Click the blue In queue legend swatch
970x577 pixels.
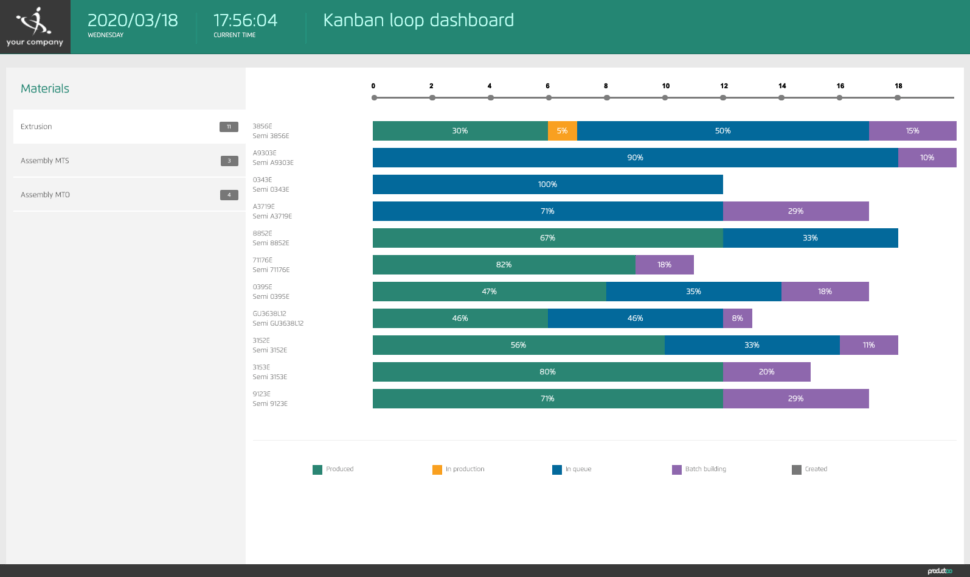coord(557,469)
